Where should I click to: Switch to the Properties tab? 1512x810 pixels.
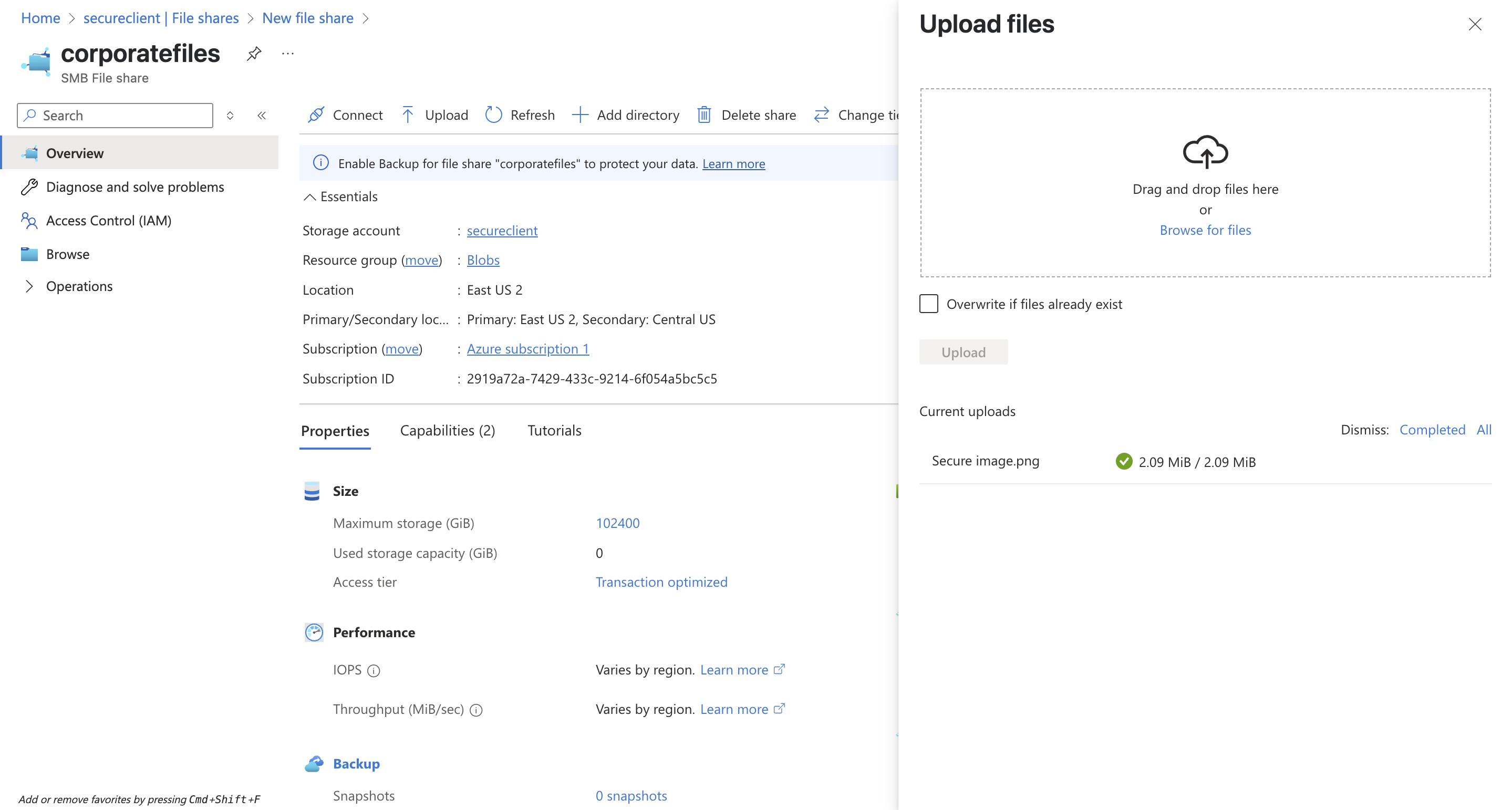[335, 431]
